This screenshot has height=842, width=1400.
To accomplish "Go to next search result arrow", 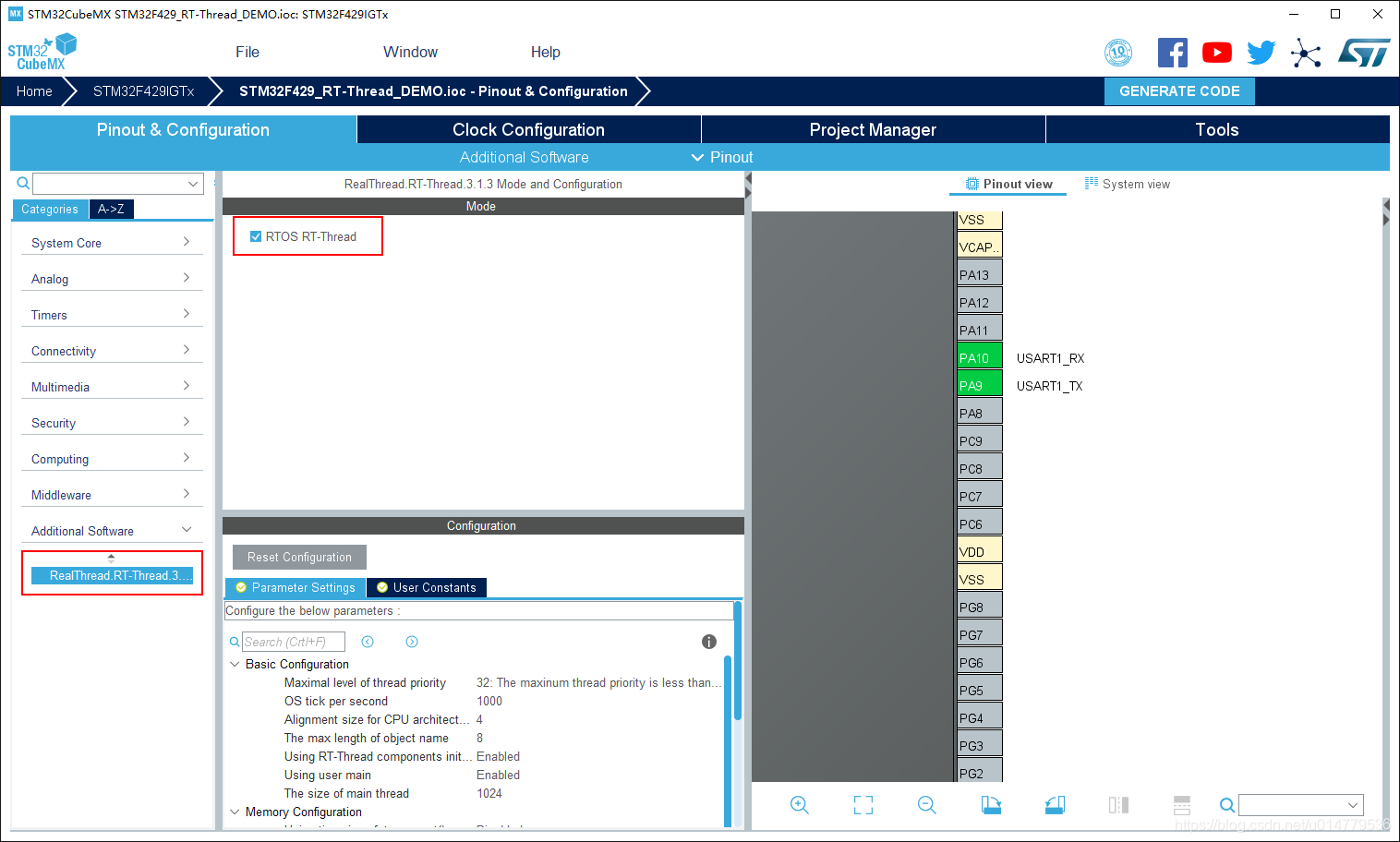I will click(412, 642).
